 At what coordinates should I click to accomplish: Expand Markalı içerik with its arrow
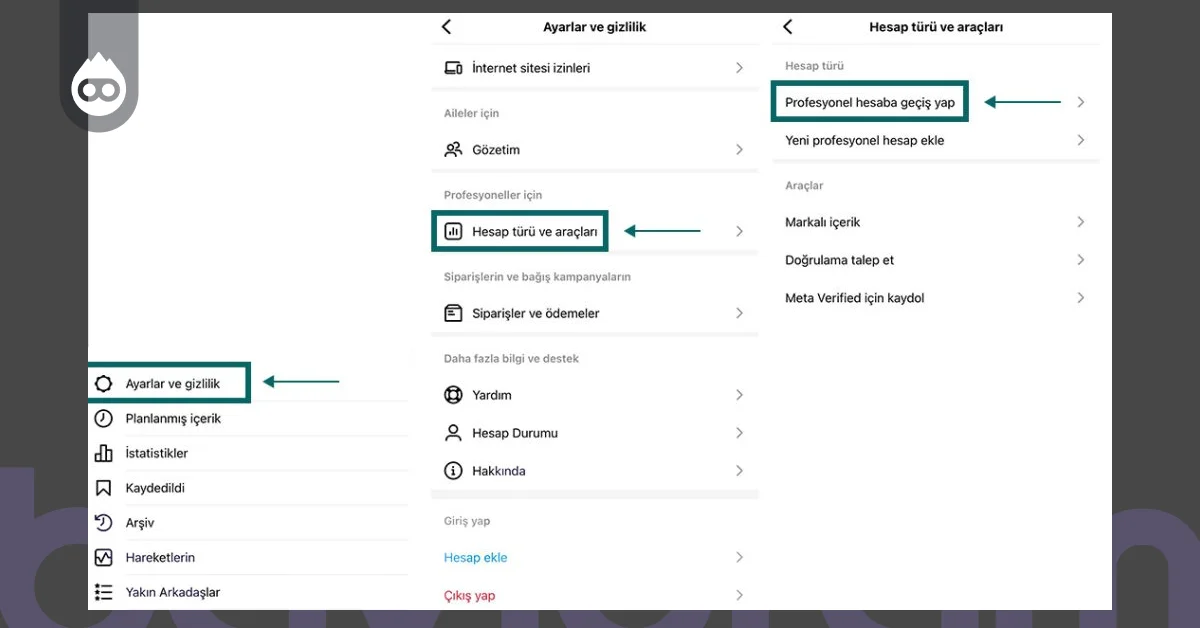[1081, 222]
